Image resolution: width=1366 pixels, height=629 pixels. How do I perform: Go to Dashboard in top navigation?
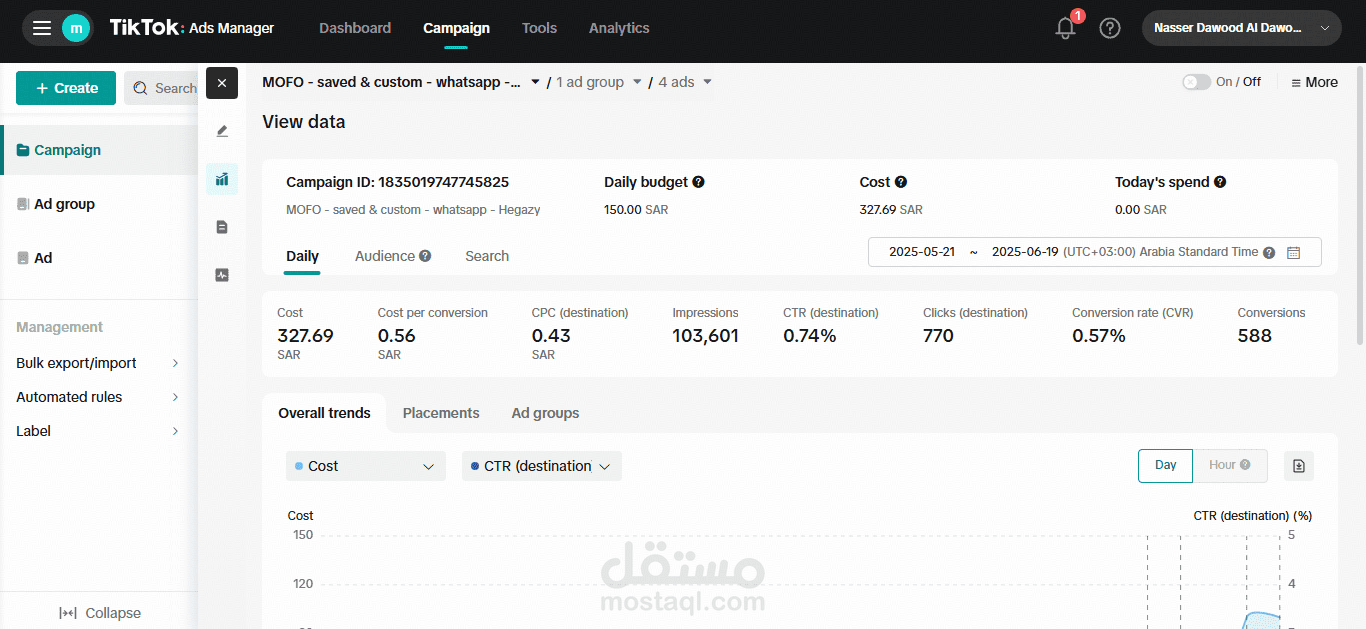click(x=355, y=28)
